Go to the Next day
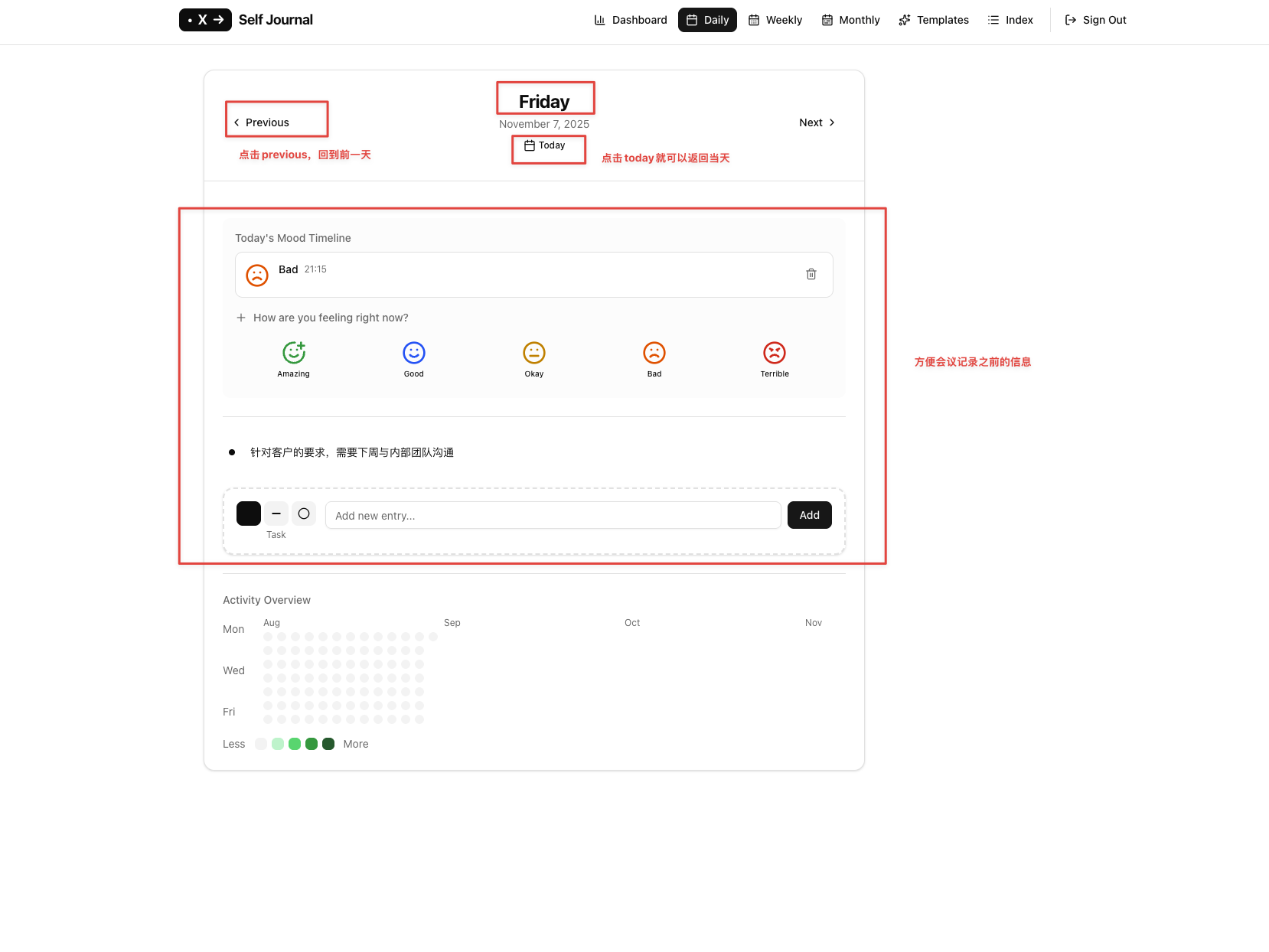This screenshot has width=1269, height=952. click(817, 122)
